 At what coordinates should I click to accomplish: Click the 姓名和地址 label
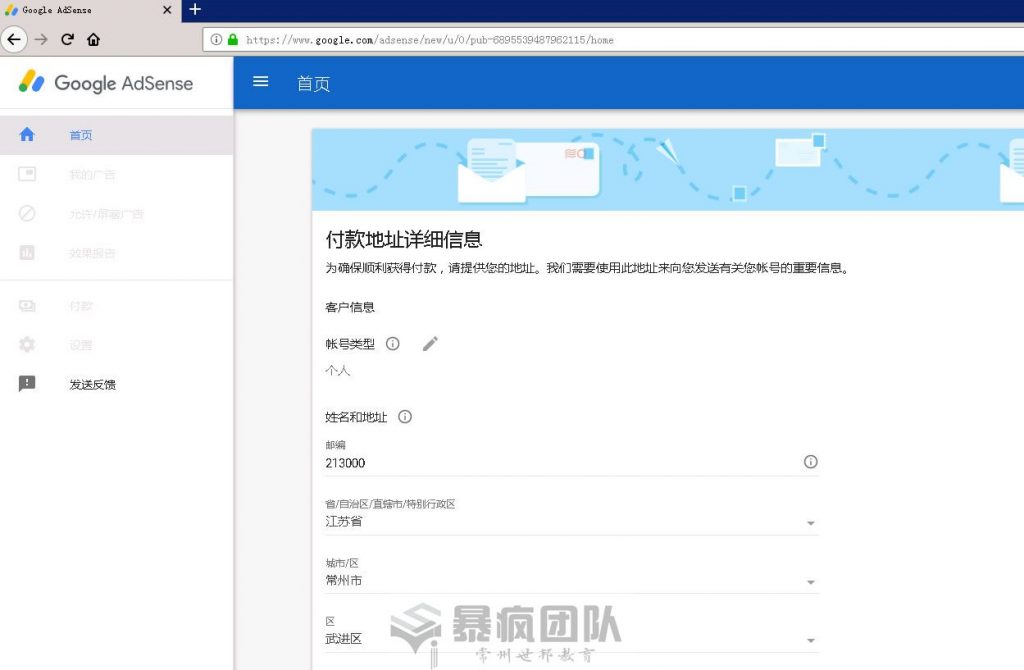click(x=356, y=417)
